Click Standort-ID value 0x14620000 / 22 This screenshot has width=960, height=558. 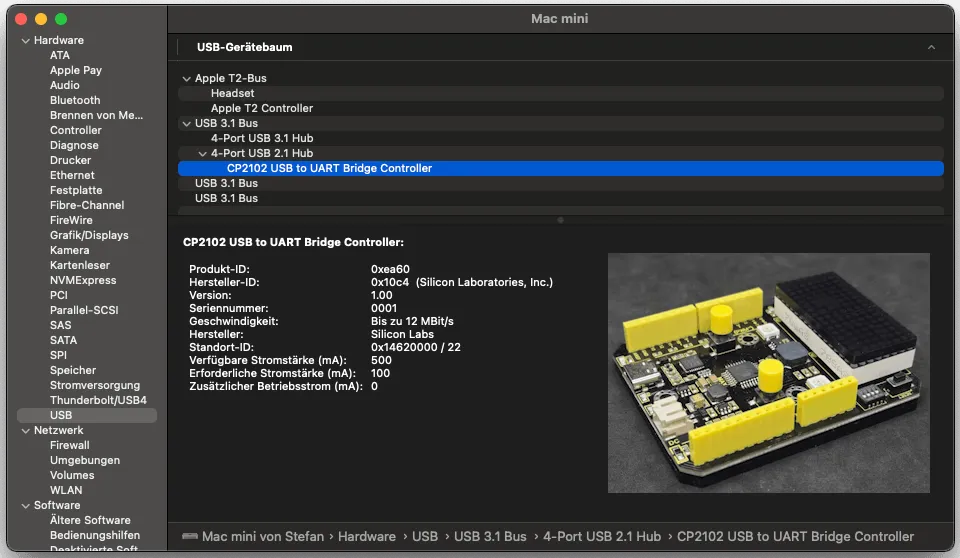(416, 347)
